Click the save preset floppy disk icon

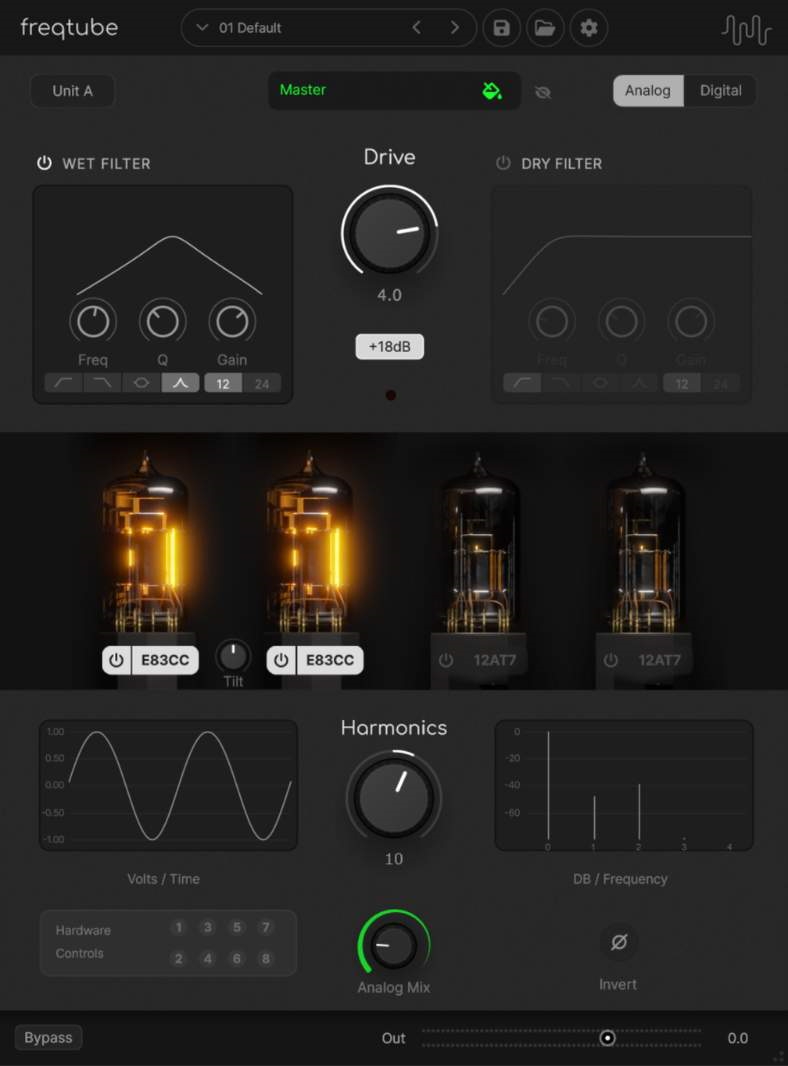pos(501,28)
